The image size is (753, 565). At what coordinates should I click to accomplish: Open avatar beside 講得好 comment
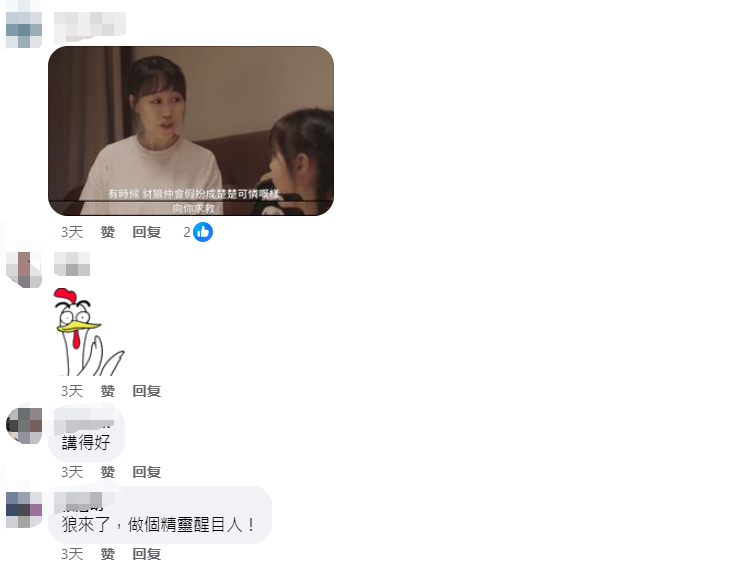(24, 425)
